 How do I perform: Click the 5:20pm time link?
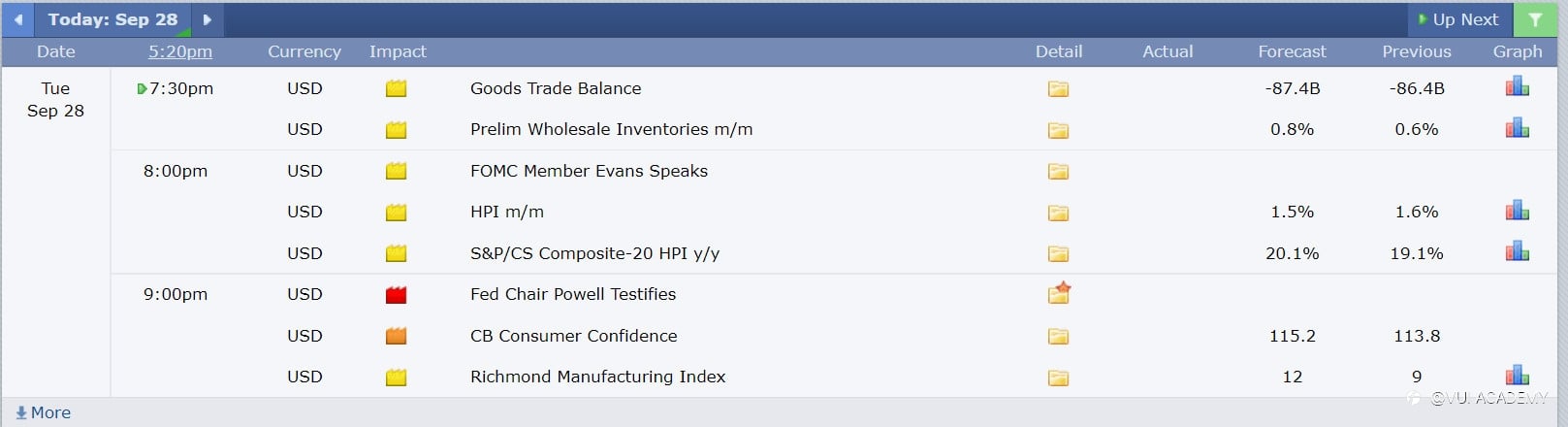coord(179,51)
